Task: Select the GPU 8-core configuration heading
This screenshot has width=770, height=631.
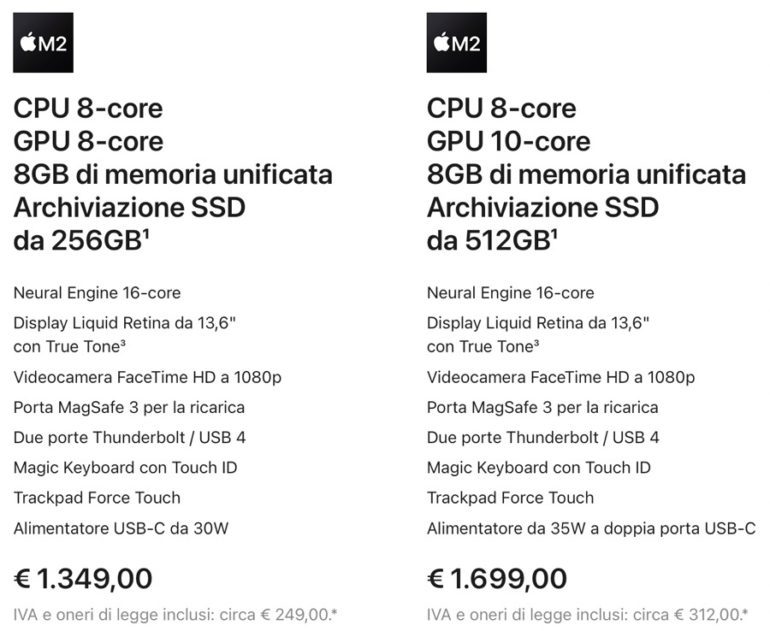Action: pos(88,141)
